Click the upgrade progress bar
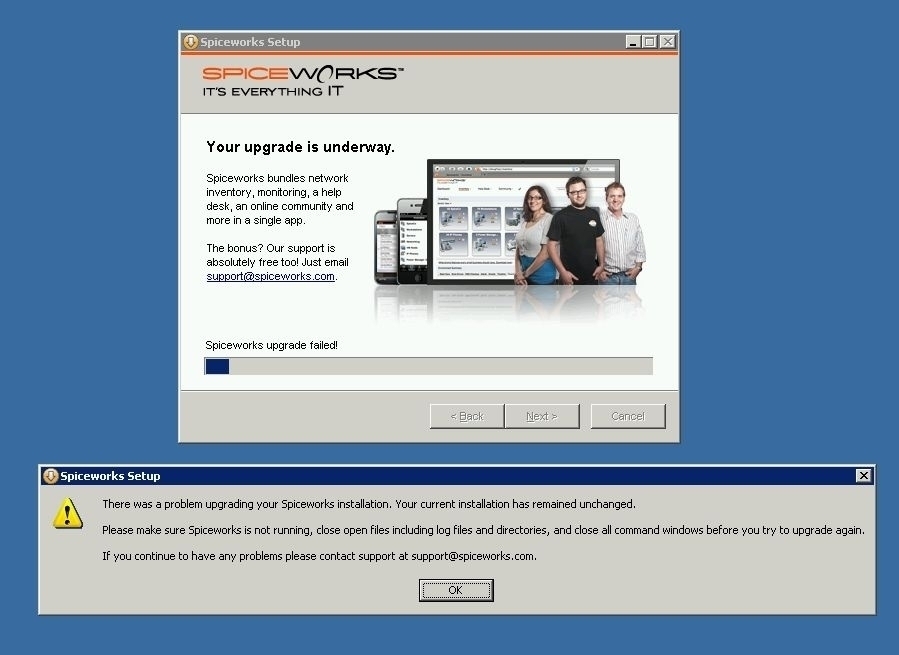899x655 pixels. point(428,366)
